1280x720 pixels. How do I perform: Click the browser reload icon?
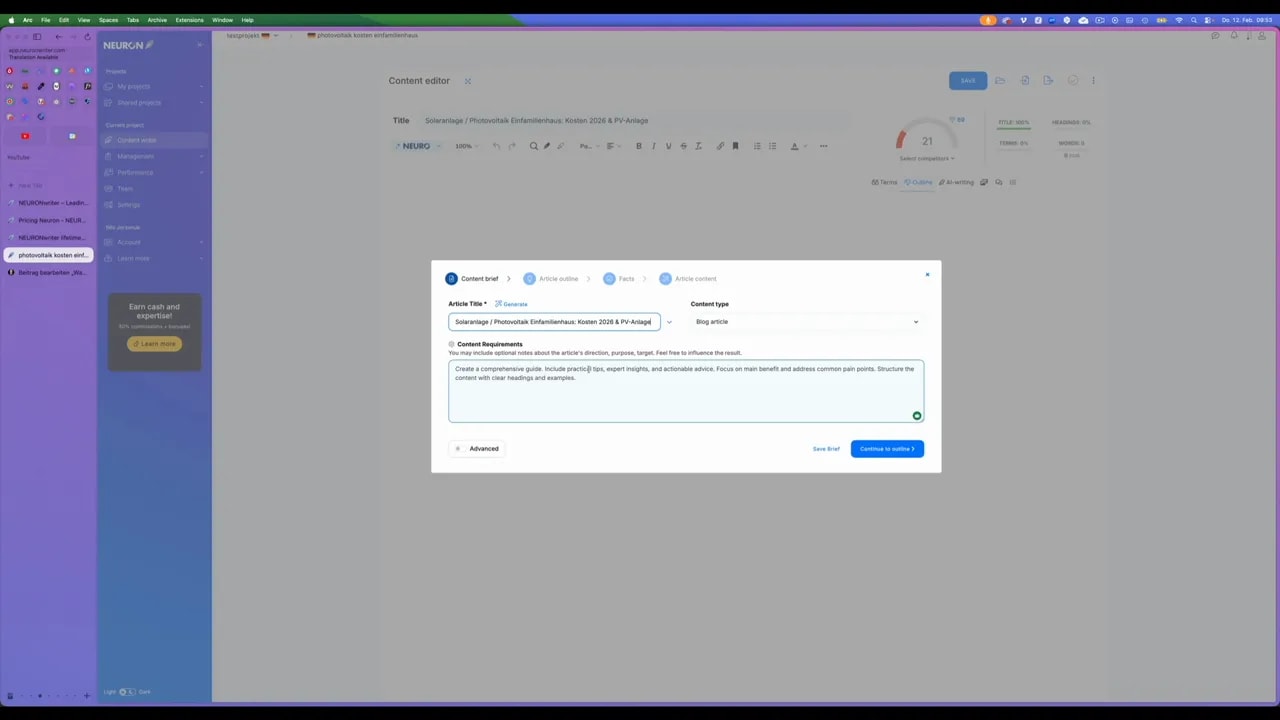point(87,37)
